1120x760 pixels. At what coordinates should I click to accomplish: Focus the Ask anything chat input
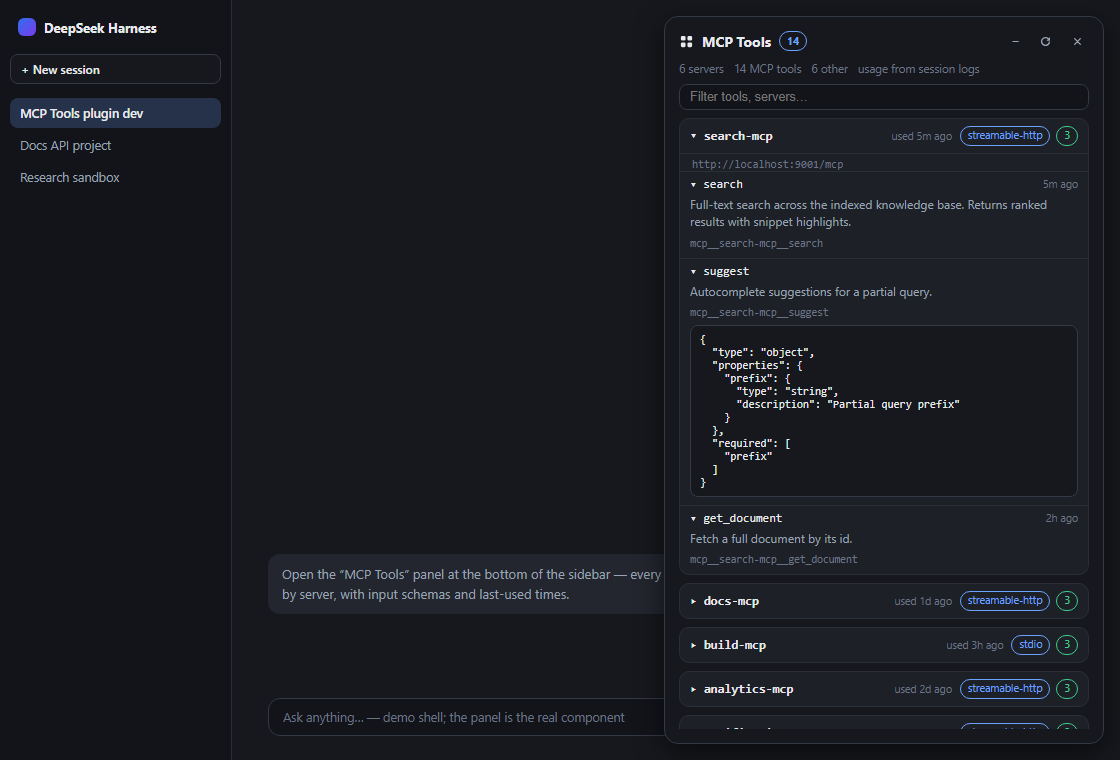point(467,717)
